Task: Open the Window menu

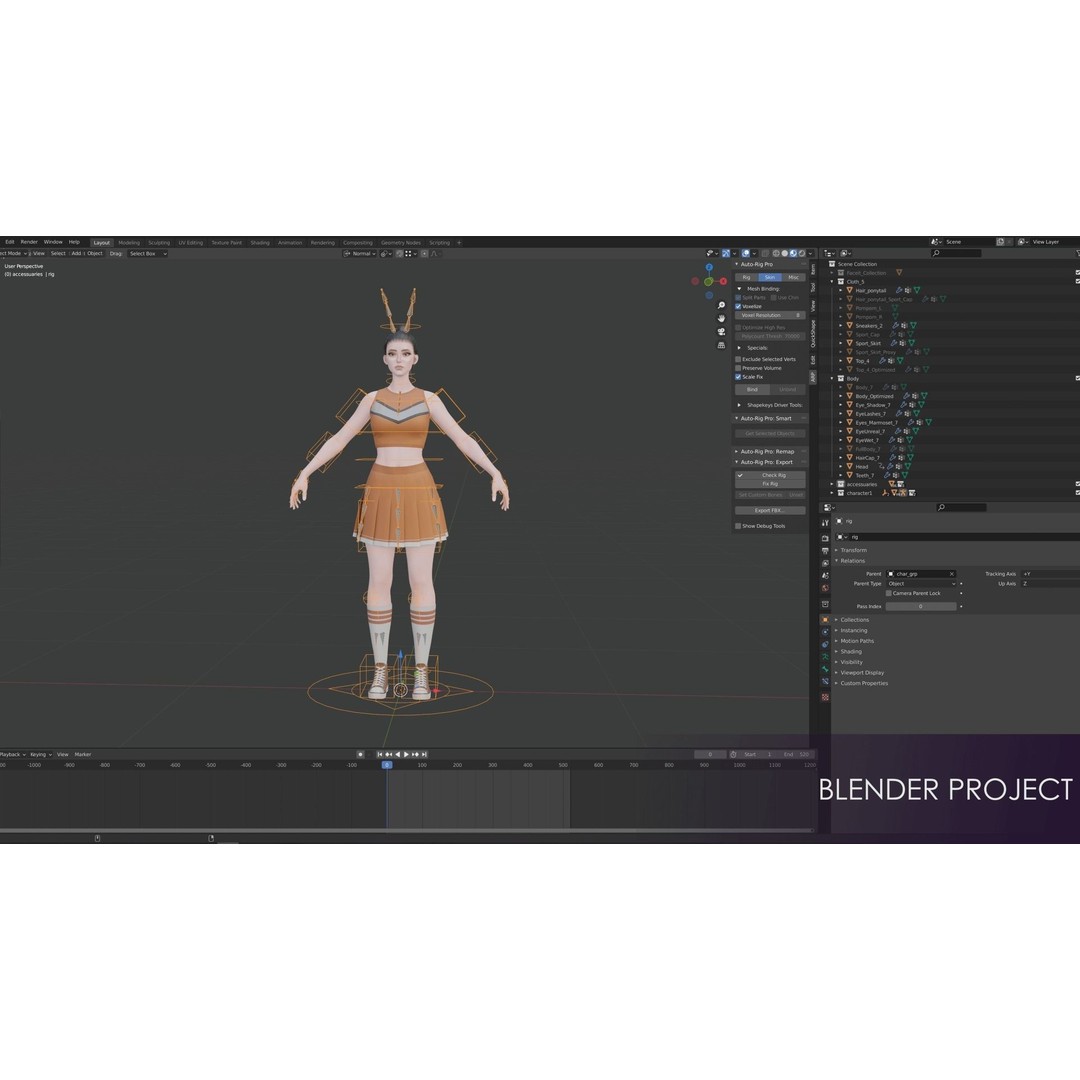Action: (53, 242)
